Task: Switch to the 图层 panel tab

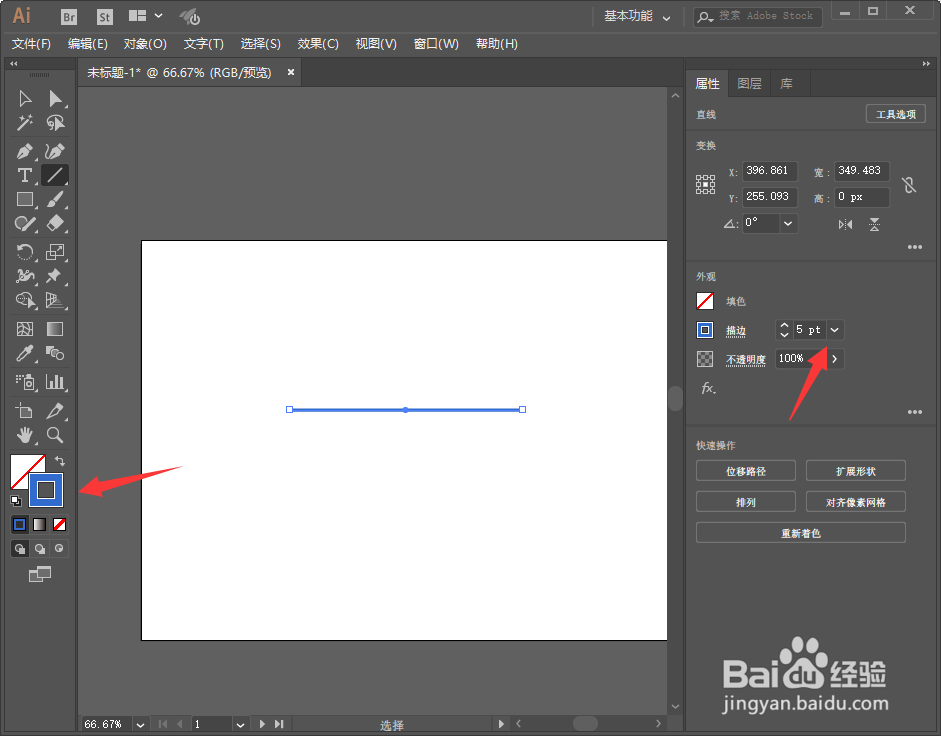Action: click(x=750, y=83)
